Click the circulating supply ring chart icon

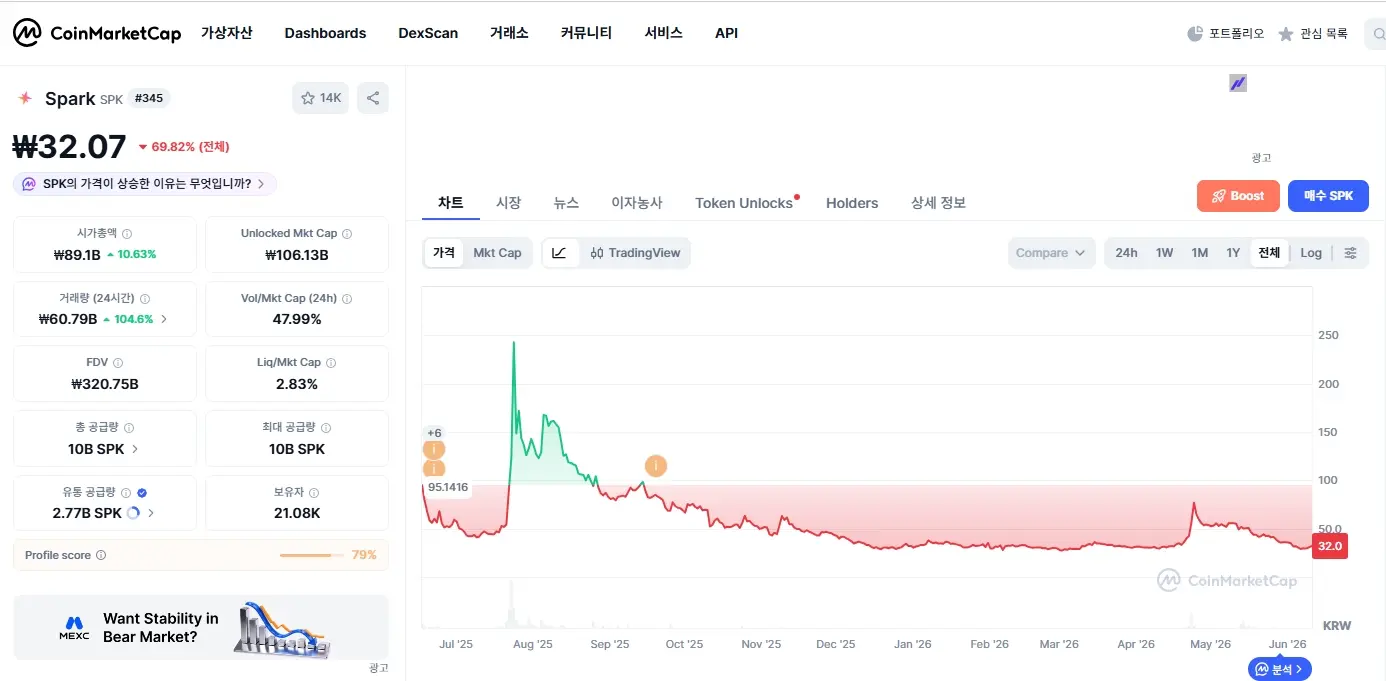133,513
